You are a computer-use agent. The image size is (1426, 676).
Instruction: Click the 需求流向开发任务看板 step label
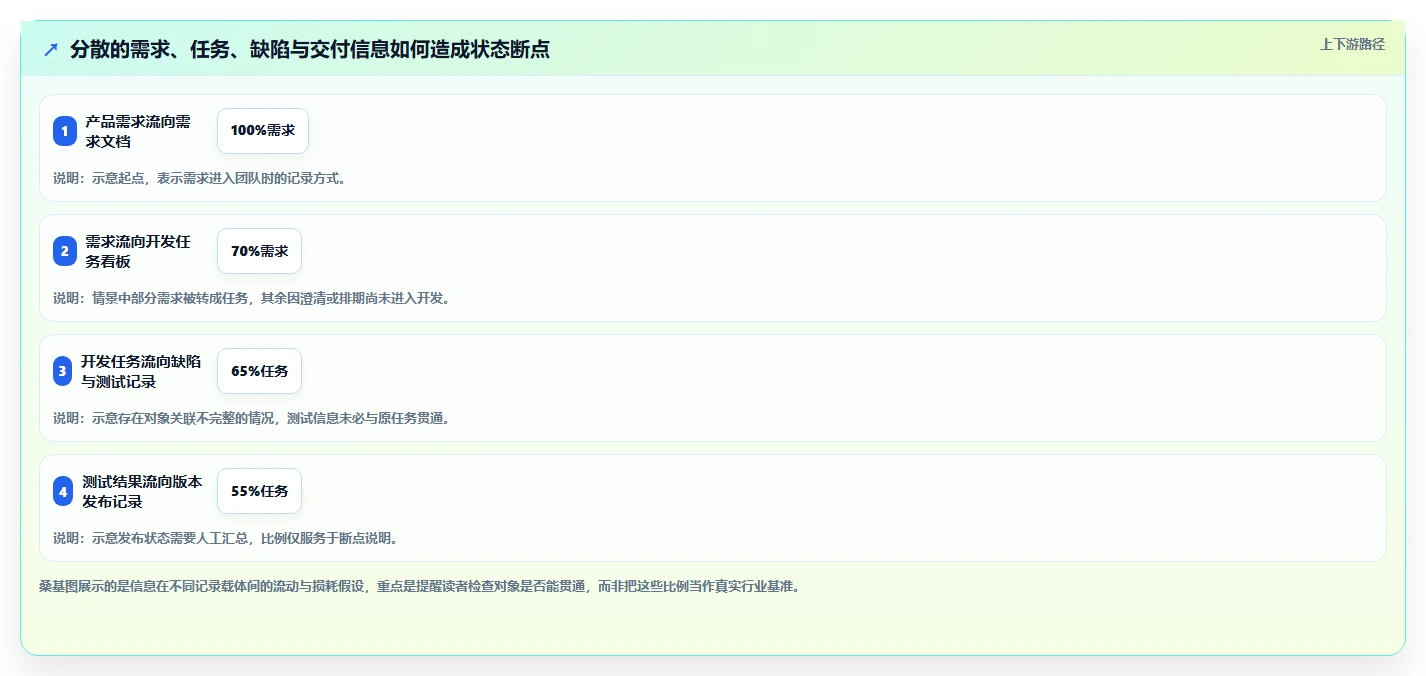[138, 251]
